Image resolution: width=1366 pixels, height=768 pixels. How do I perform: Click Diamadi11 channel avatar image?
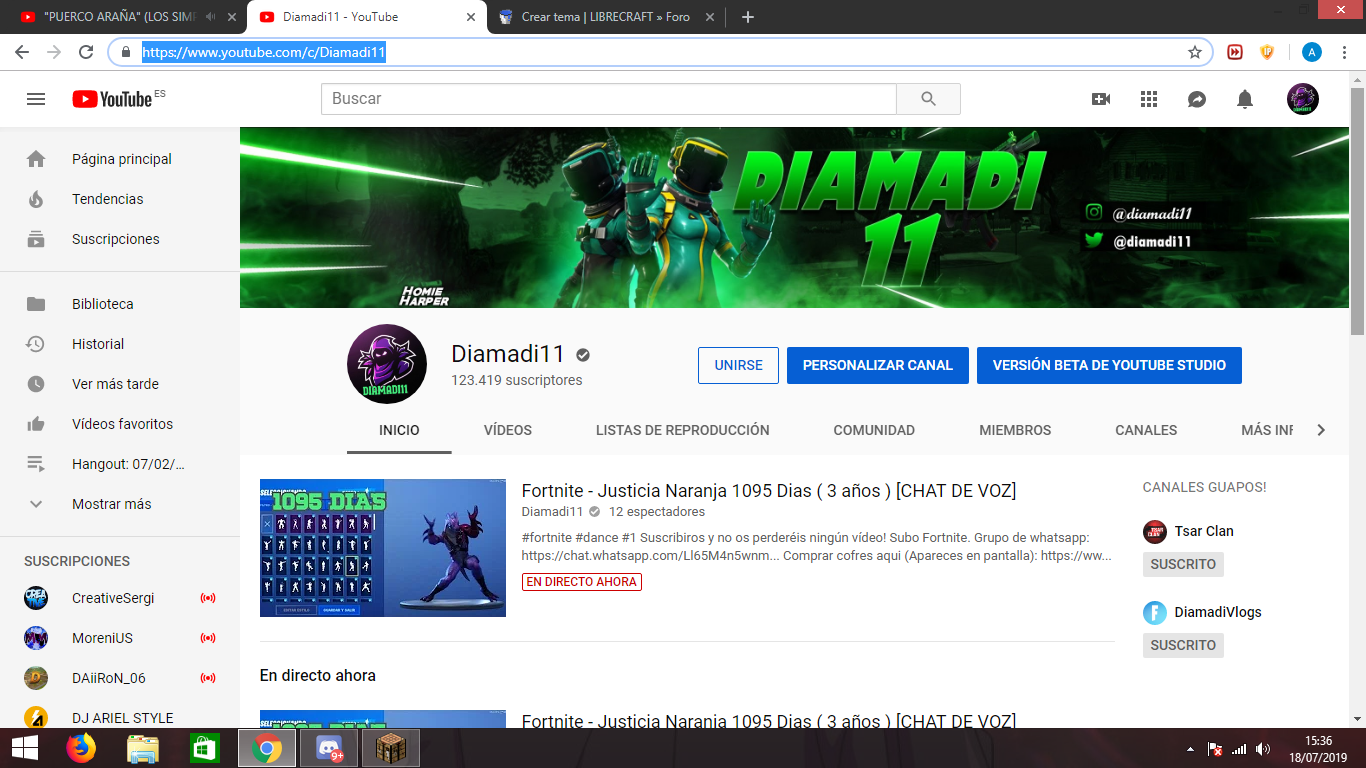[x=387, y=364]
